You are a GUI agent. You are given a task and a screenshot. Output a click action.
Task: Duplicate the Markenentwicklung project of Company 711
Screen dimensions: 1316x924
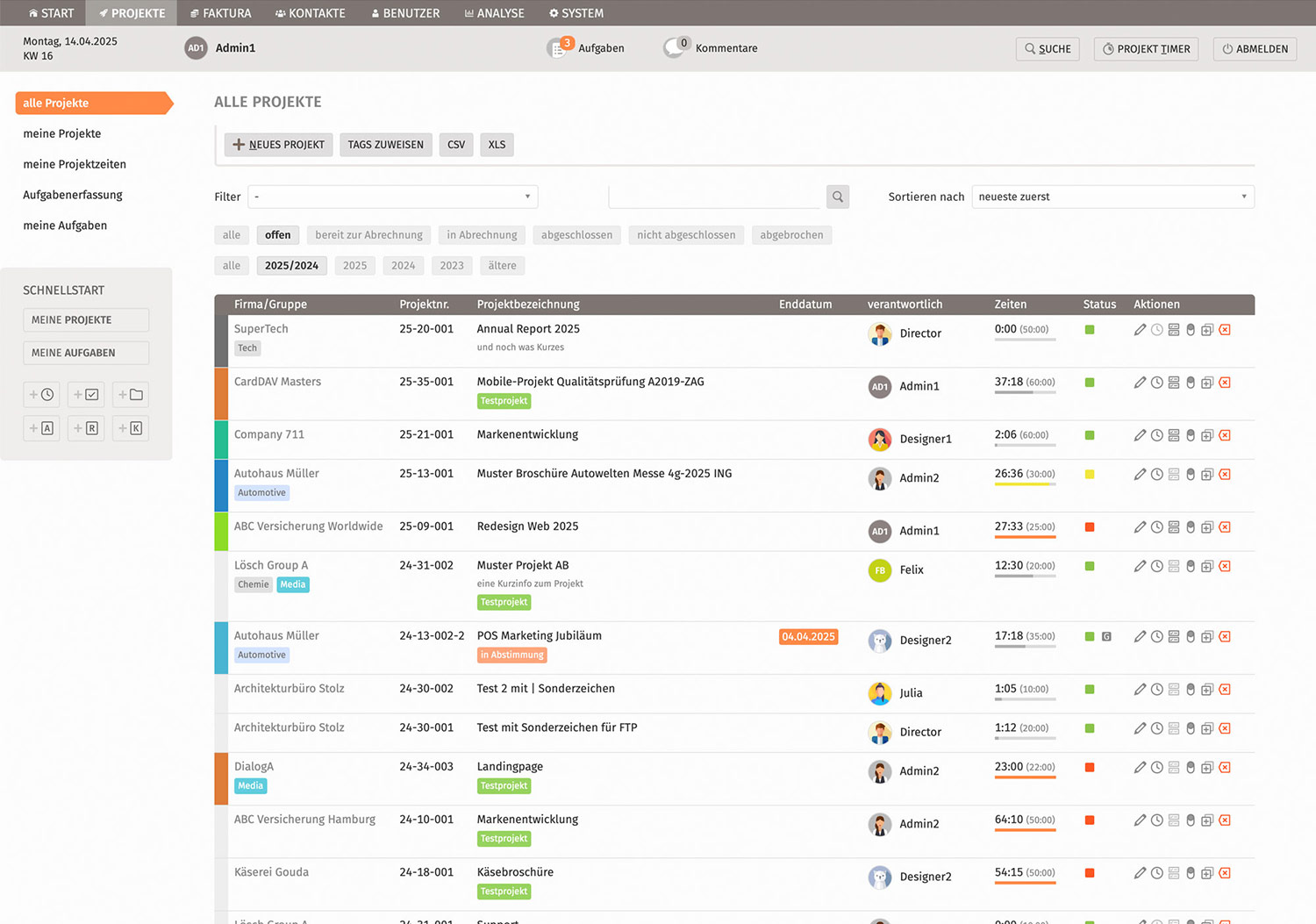coord(1207,435)
